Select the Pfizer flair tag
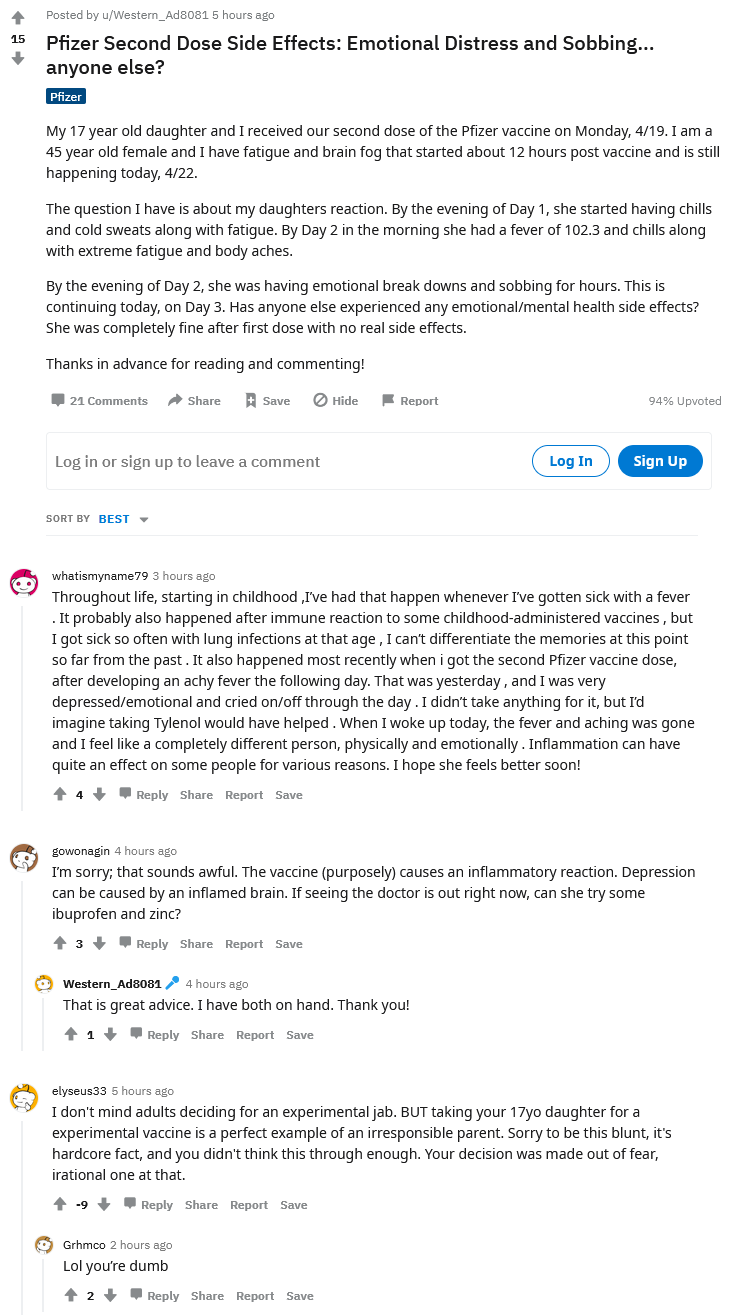This screenshot has height=1315, width=735. [66, 96]
